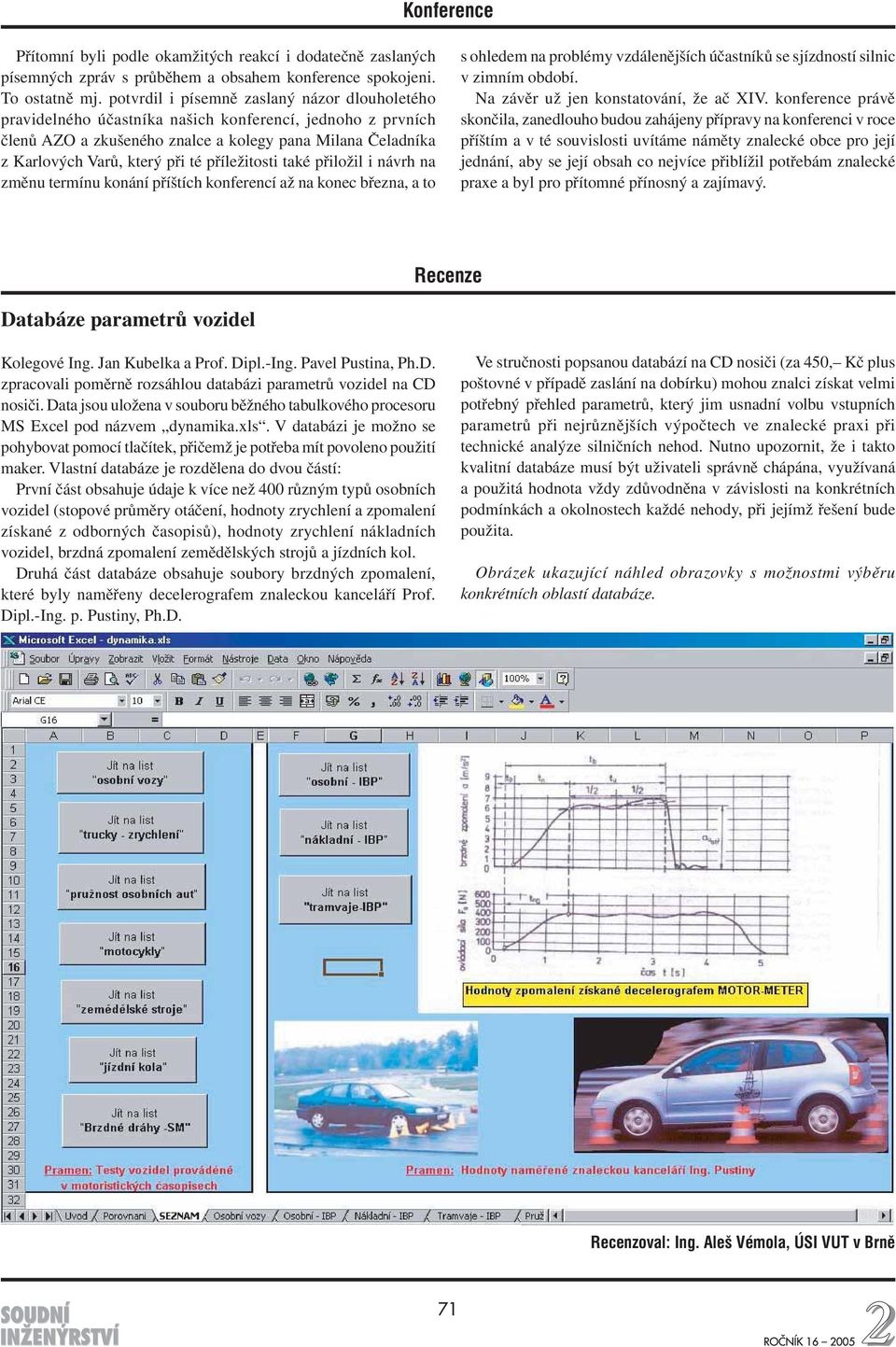896x1347 pixels.
Task: Open the Nástroje menu
Action: tap(241, 658)
